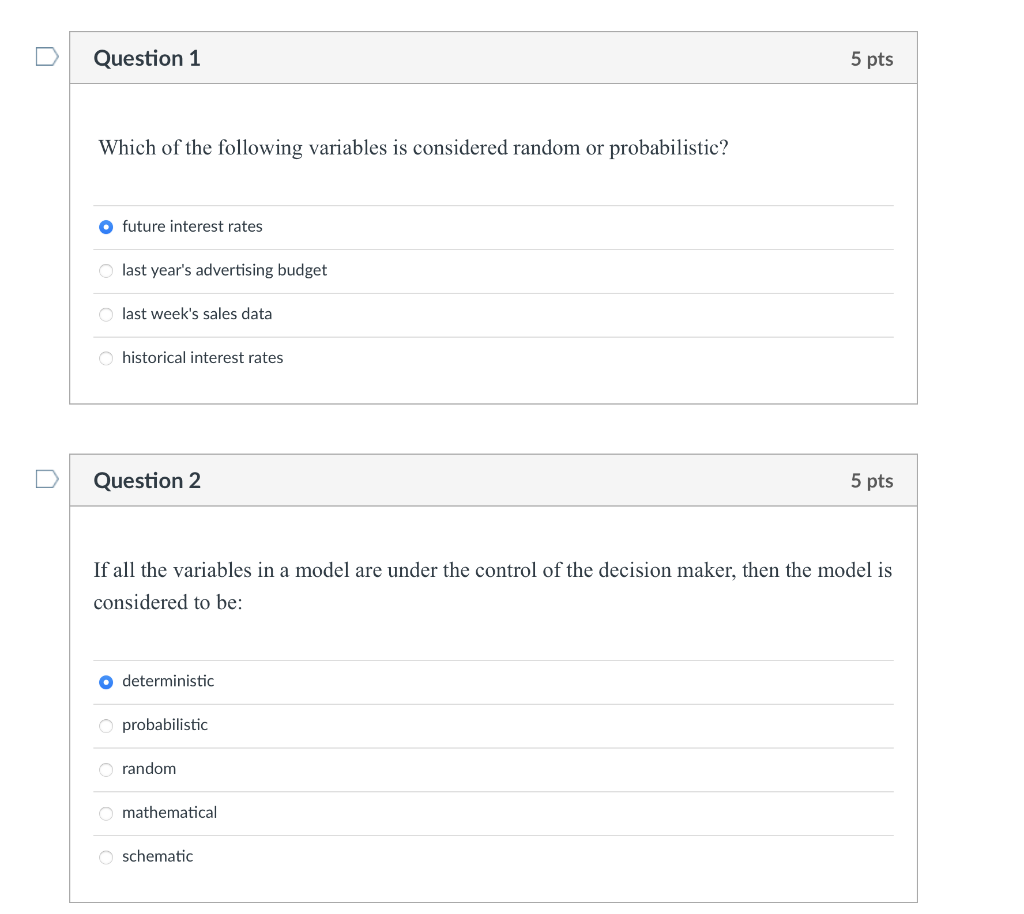
Task: Click the Question 1 prompt text
Action: point(413,148)
